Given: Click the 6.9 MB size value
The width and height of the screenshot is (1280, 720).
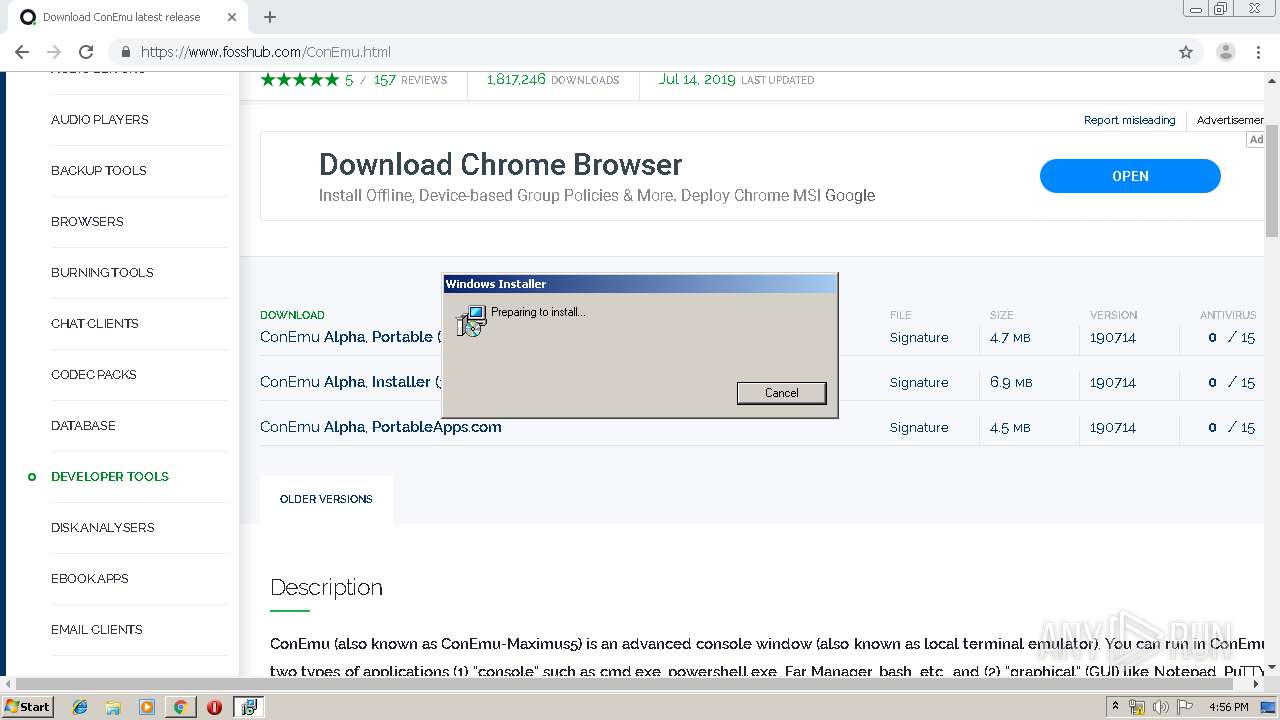Looking at the screenshot, I should click(x=1010, y=383).
